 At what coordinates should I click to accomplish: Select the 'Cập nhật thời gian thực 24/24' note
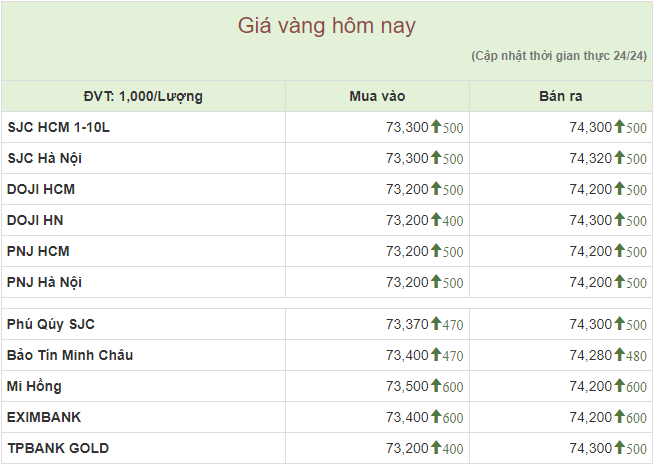click(x=559, y=56)
